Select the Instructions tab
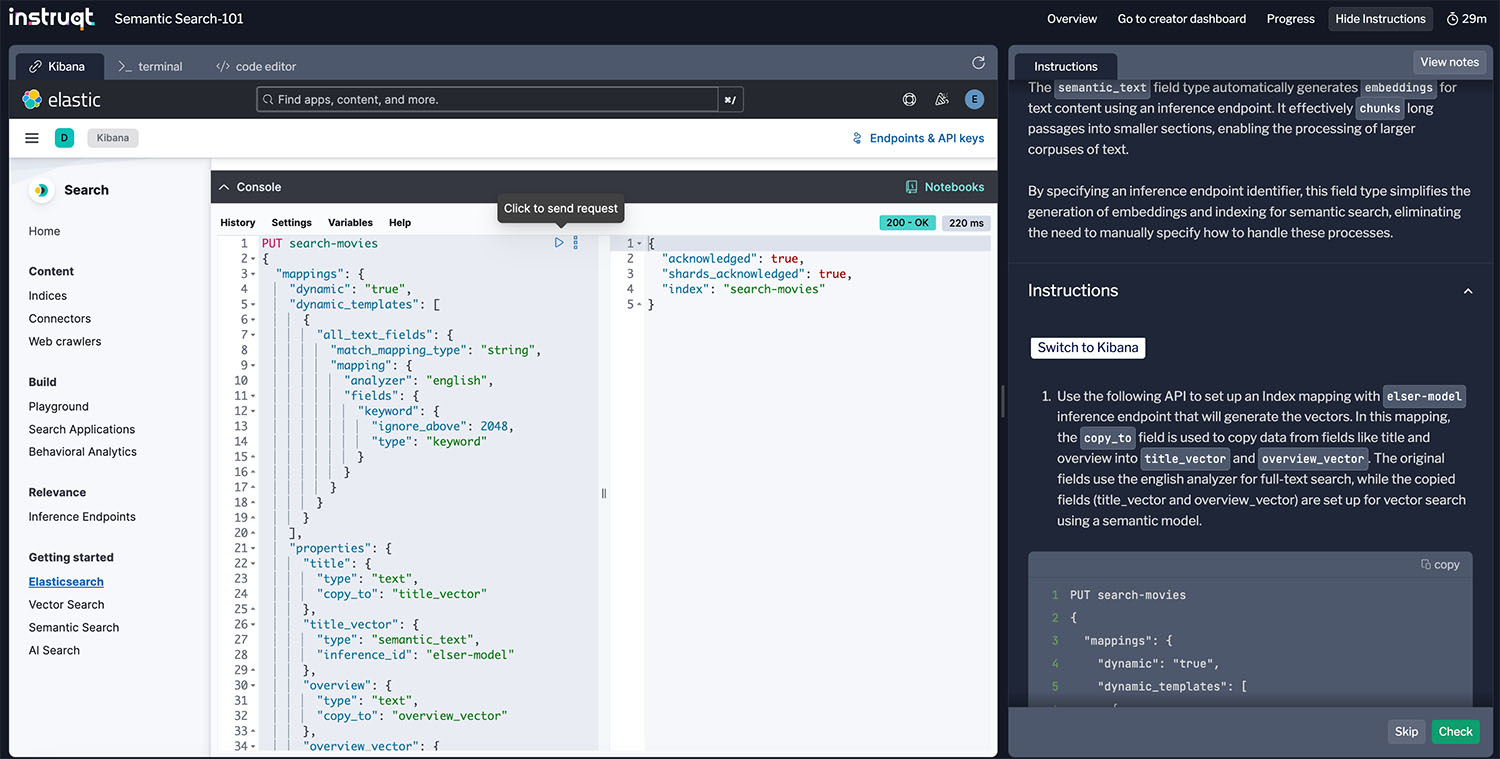 point(1066,66)
